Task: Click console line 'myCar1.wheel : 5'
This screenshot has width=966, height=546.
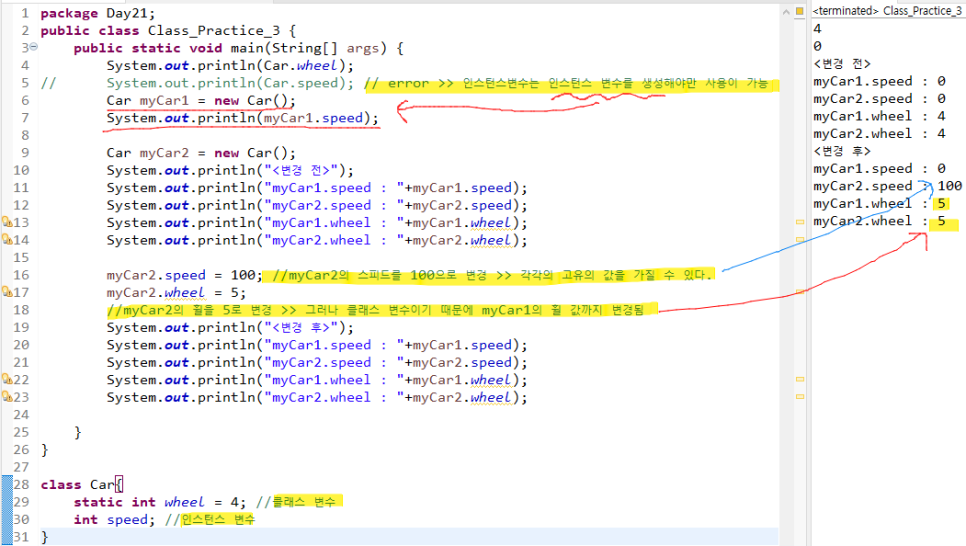Action: coord(879,203)
